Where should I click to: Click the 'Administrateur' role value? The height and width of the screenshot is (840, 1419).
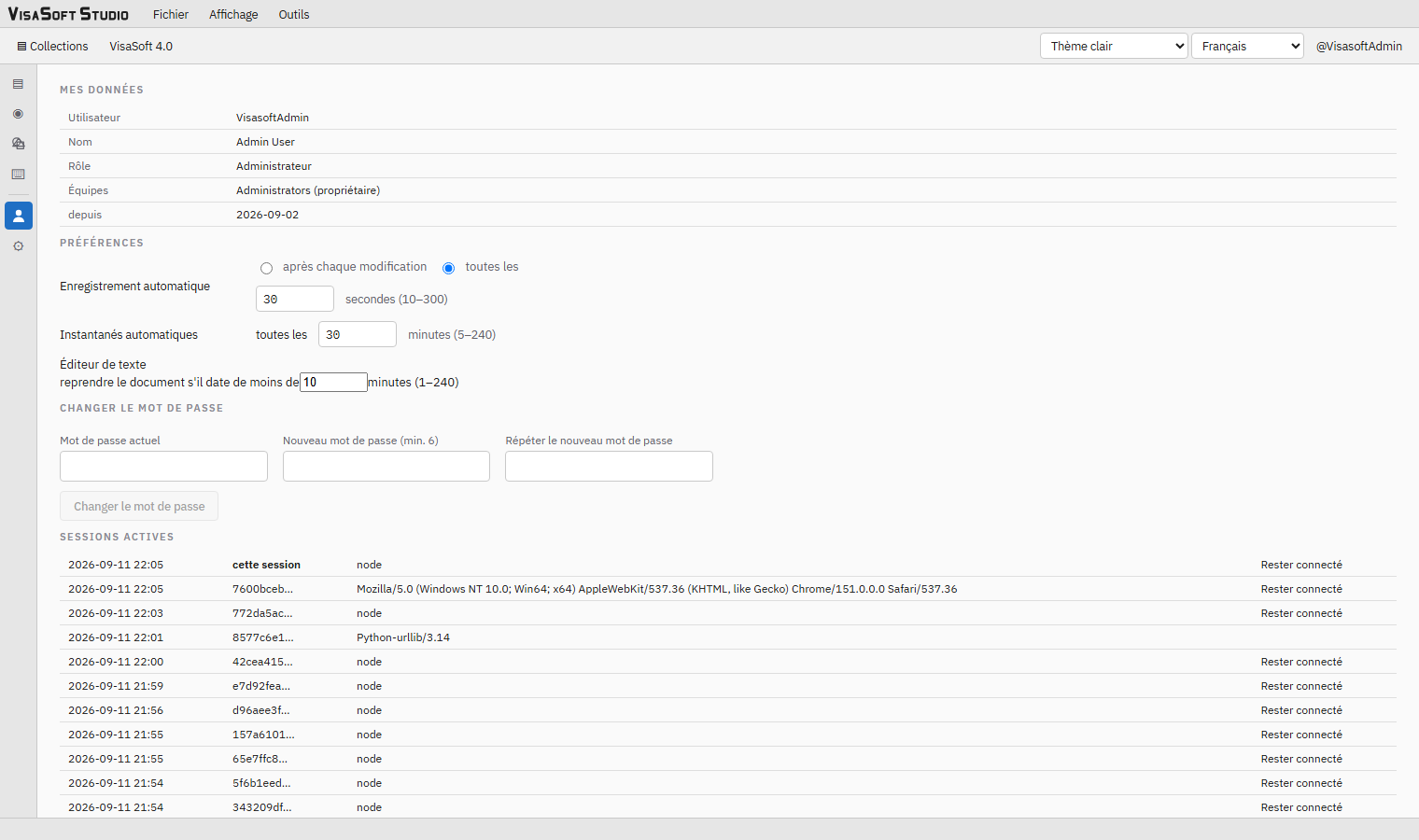(x=274, y=166)
